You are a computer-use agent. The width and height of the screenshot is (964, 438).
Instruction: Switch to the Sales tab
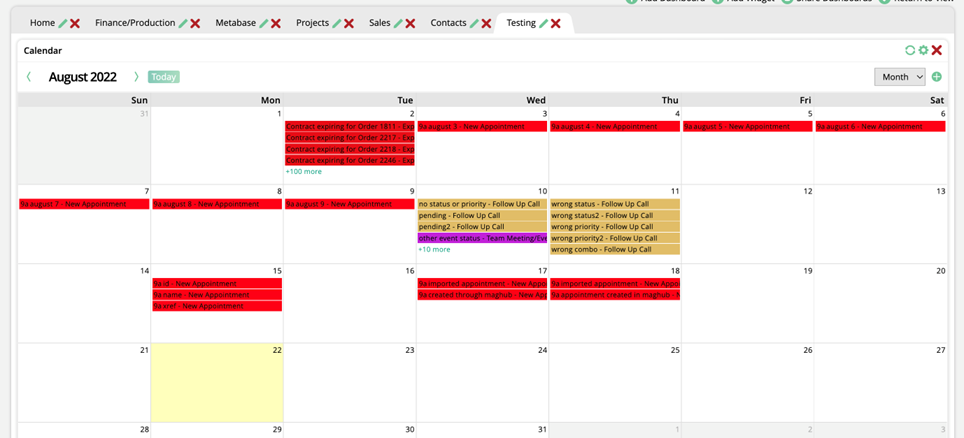(x=380, y=23)
